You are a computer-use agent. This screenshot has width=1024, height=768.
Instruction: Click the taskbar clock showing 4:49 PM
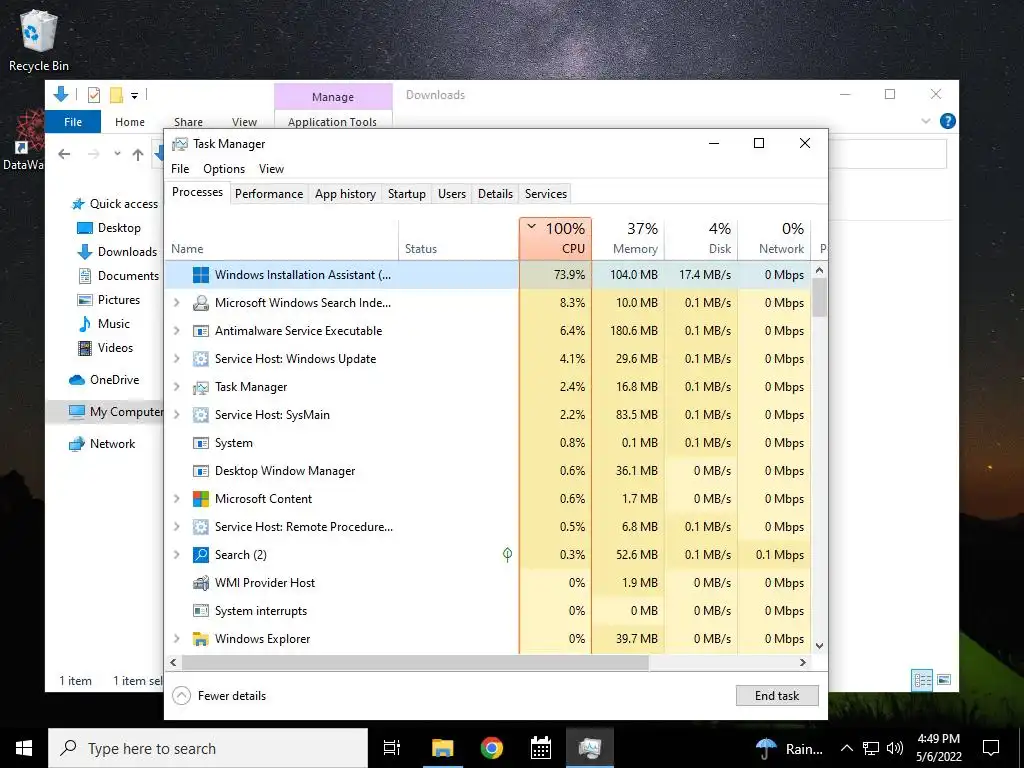[x=938, y=748]
